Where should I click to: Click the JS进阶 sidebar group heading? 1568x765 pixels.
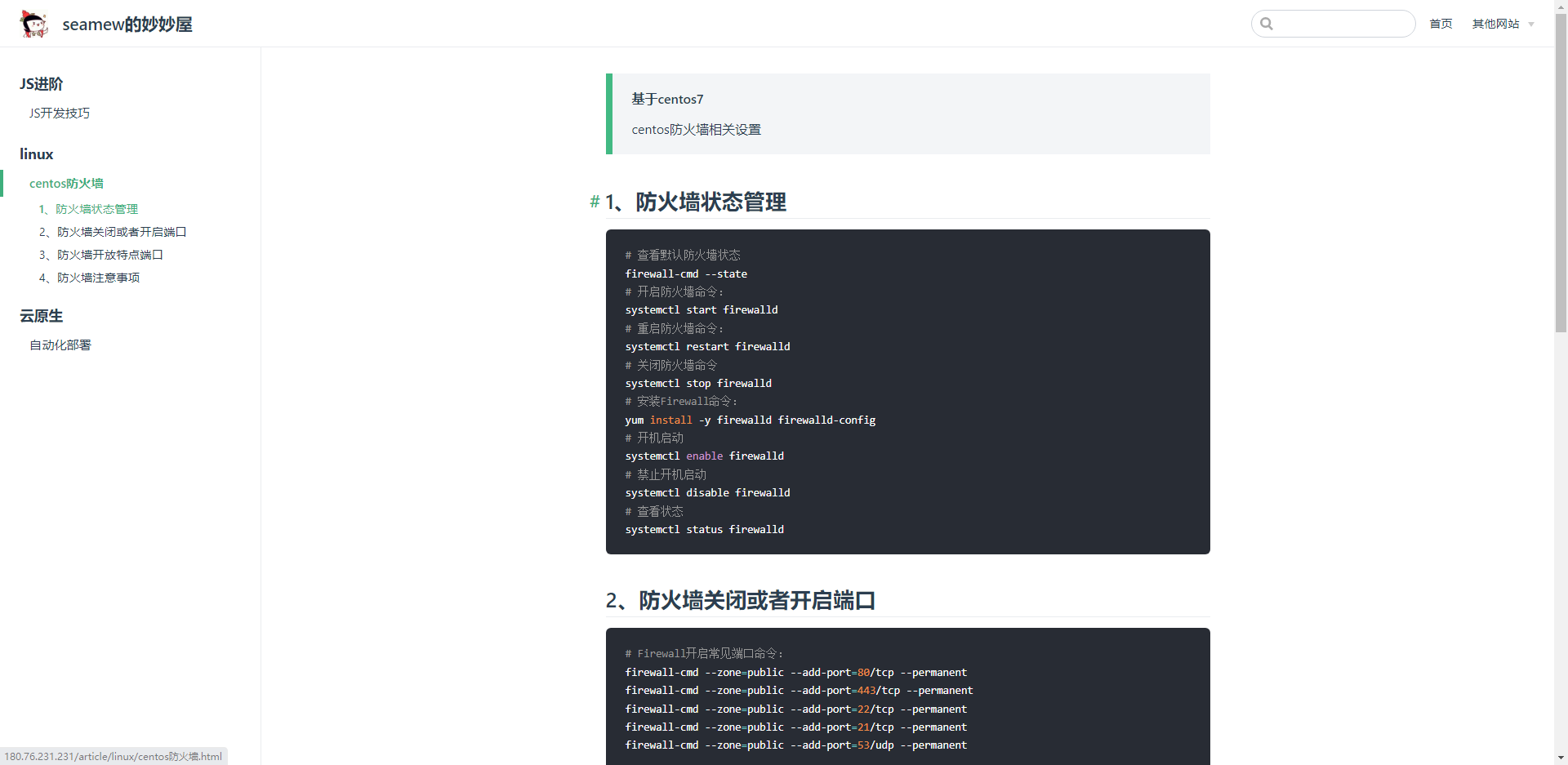[x=42, y=84]
